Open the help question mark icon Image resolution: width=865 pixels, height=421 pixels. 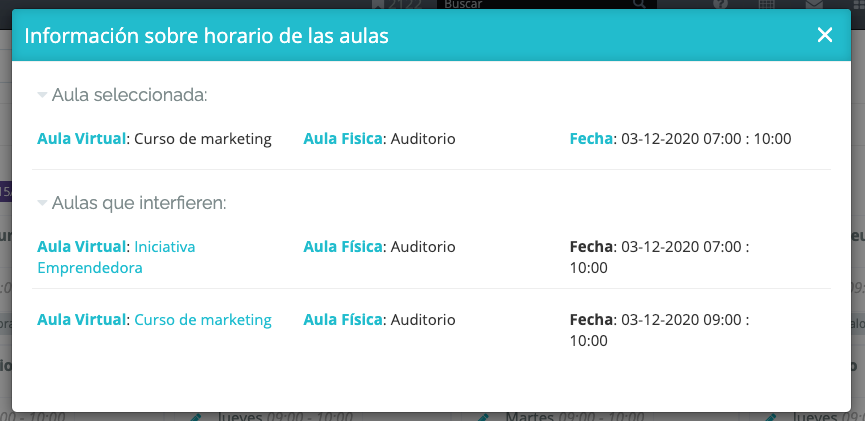coord(720,3)
